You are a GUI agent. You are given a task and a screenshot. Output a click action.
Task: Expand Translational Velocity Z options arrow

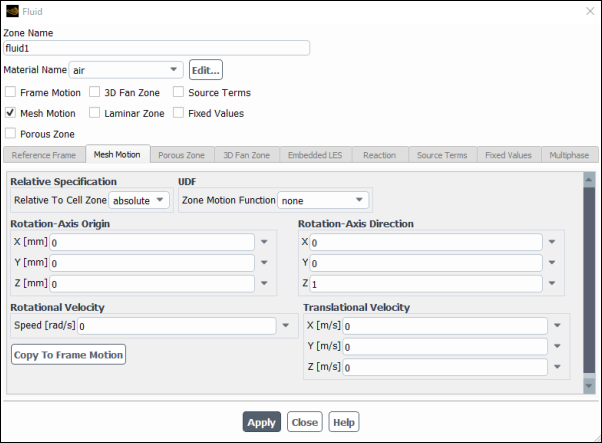[x=557, y=367]
